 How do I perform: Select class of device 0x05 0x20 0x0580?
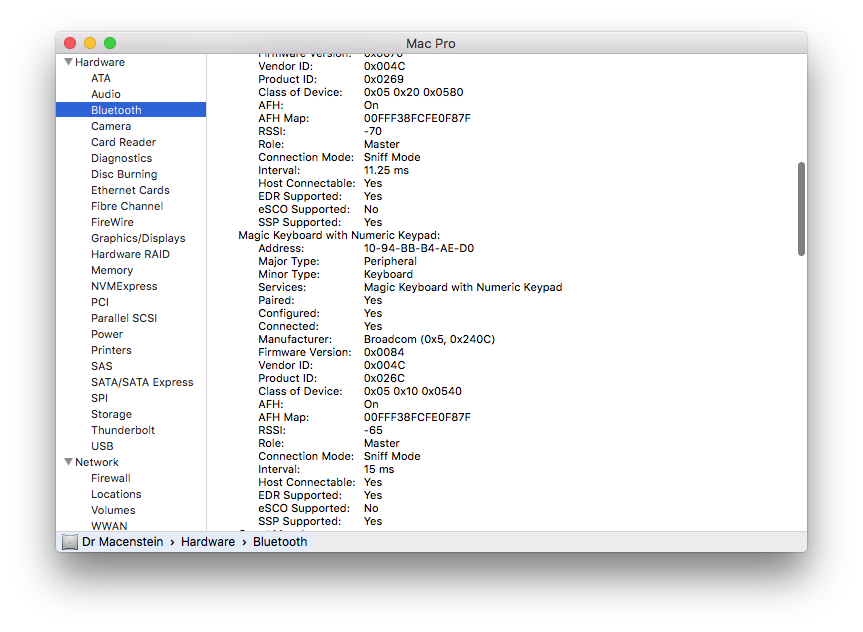413,92
